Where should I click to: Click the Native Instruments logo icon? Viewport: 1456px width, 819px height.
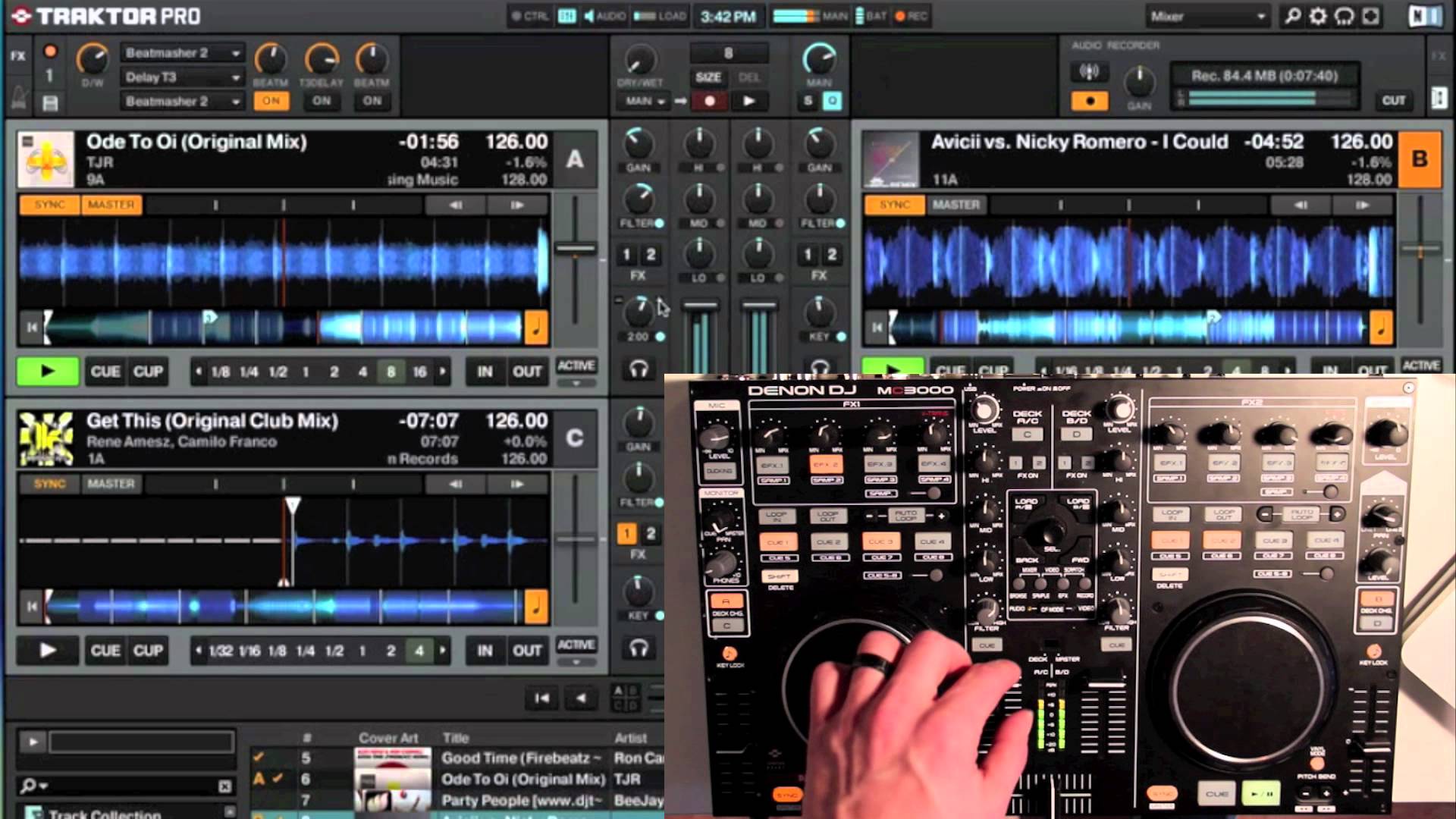click(1425, 16)
